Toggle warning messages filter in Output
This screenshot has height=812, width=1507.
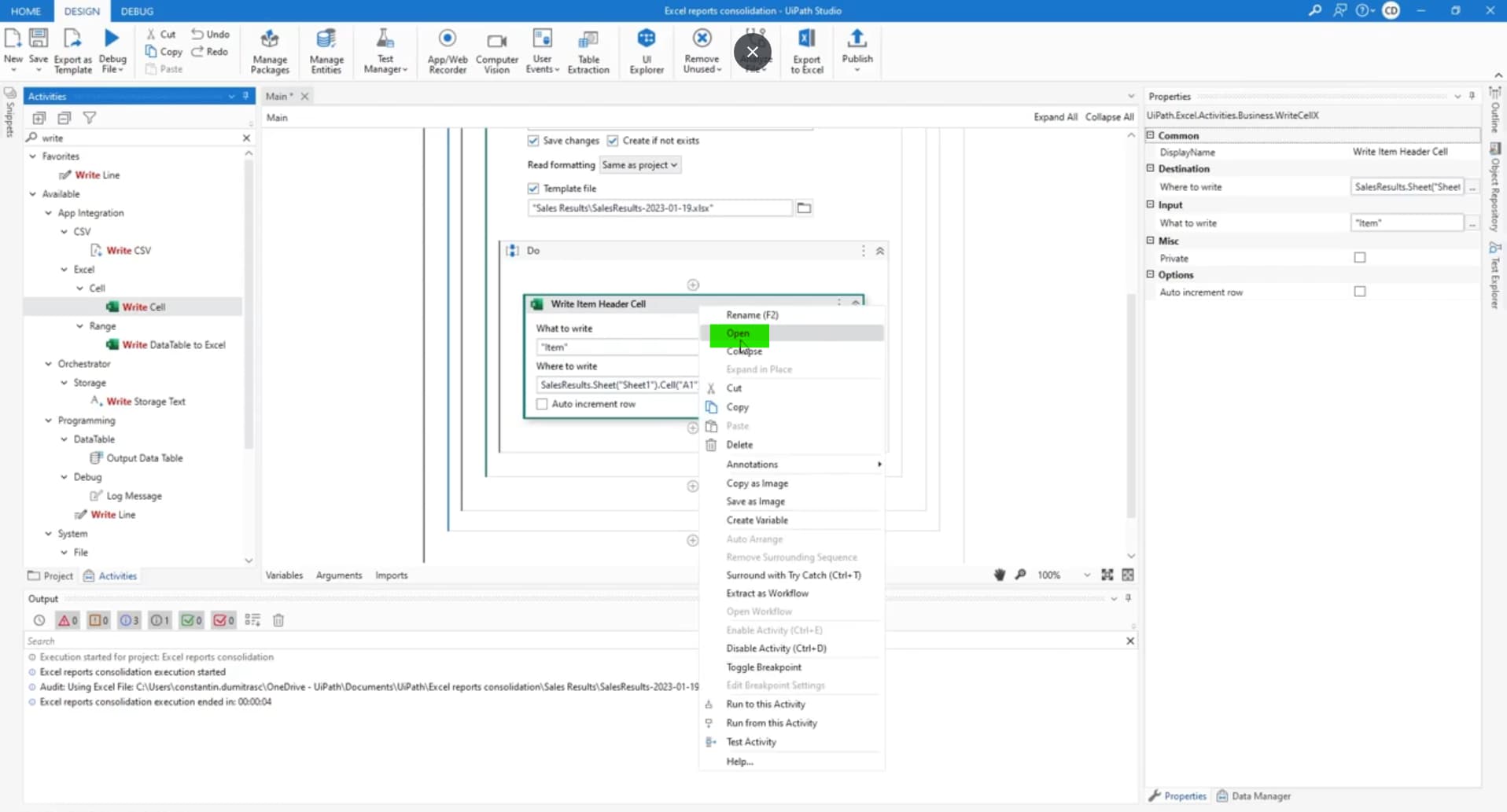click(x=98, y=620)
